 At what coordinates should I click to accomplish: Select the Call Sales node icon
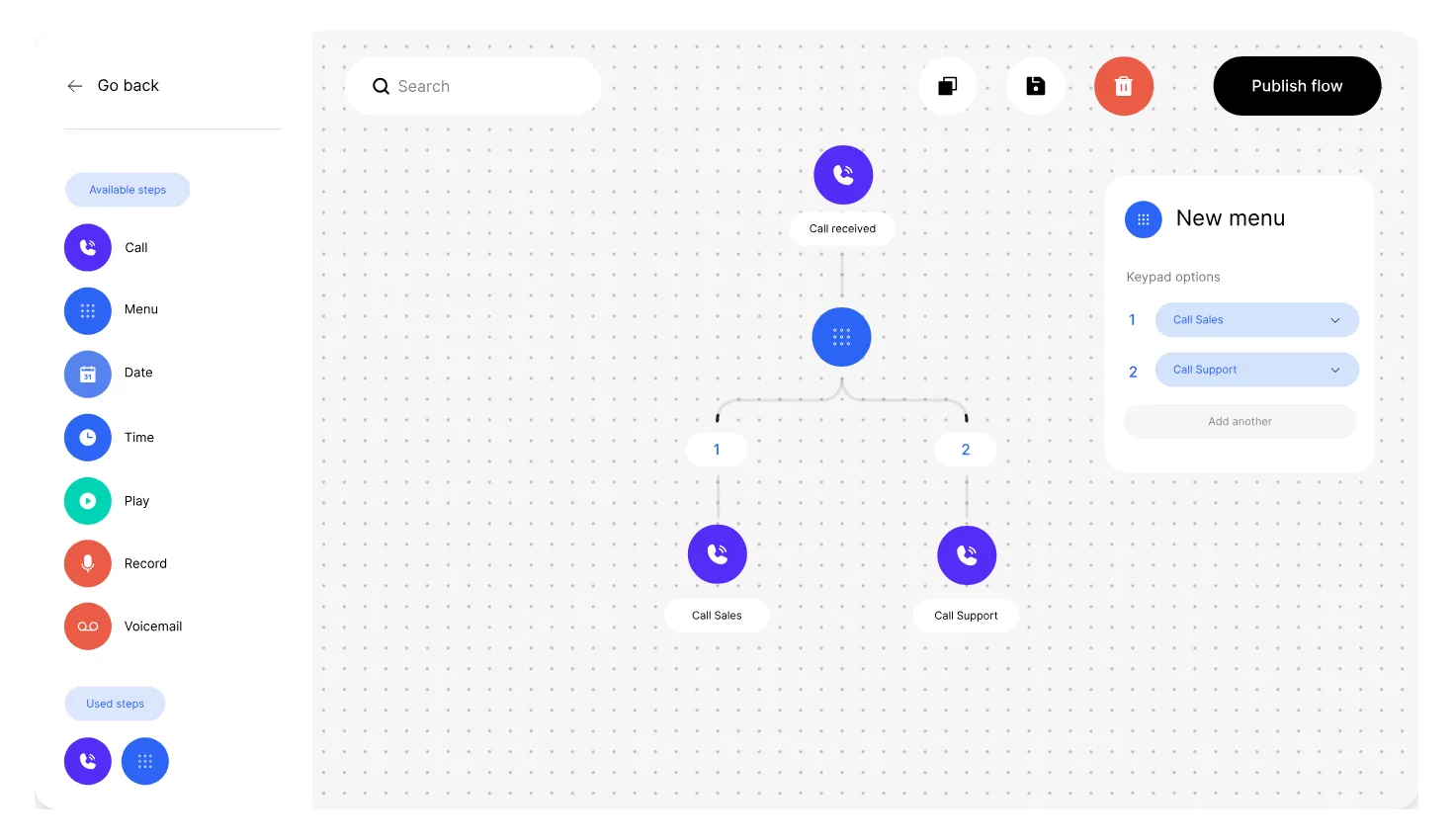click(x=718, y=554)
